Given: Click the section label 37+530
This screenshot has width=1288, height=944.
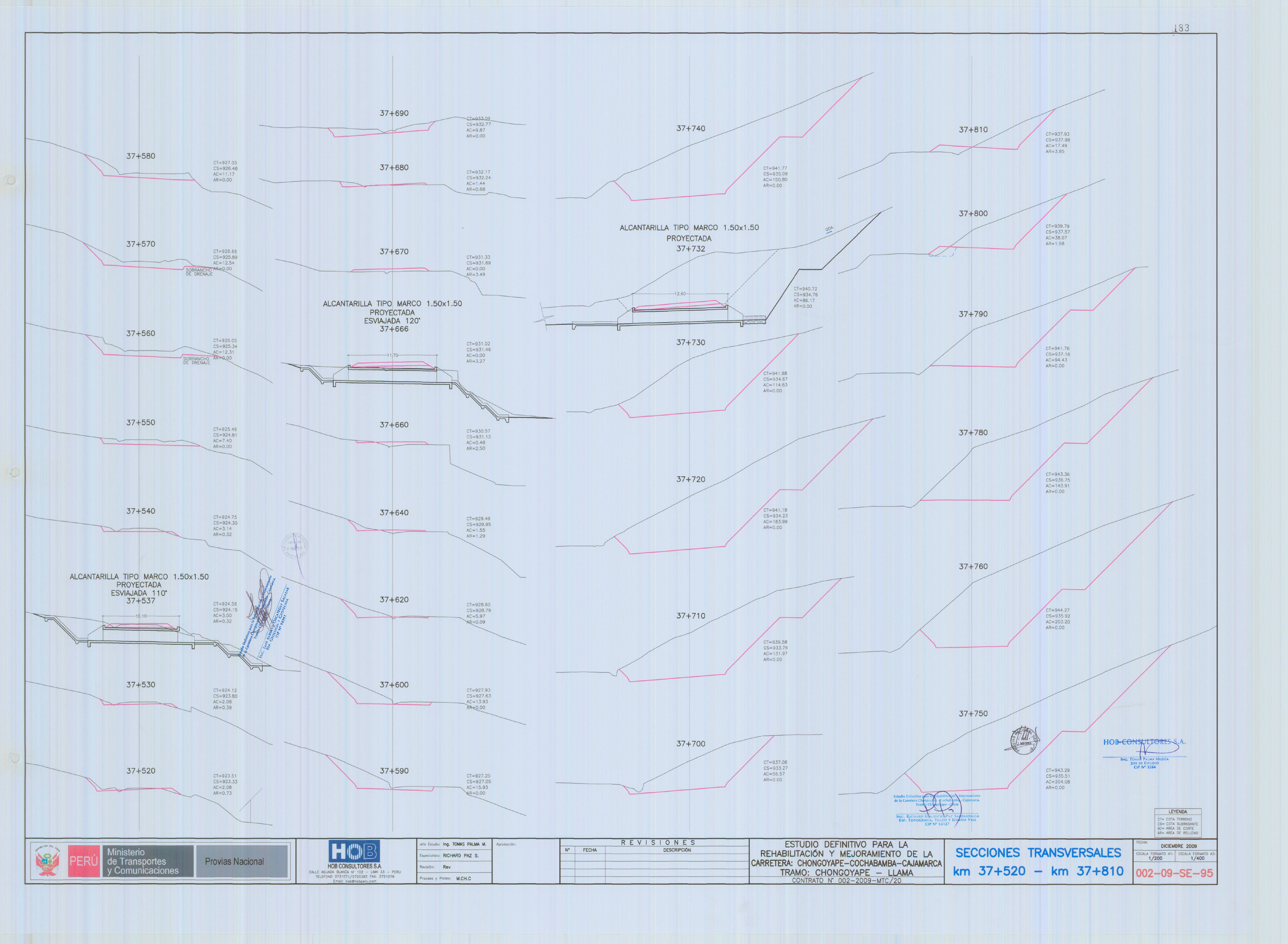Looking at the screenshot, I should tap(141, 685).
